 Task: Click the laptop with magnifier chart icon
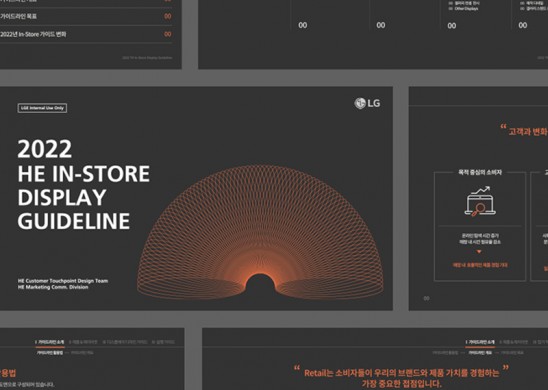tap(480, 201)
